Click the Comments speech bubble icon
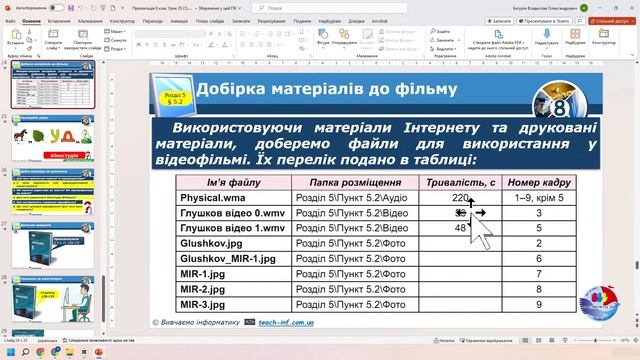Viewport: 640px width, 360px height. click(x=580, y=21)
